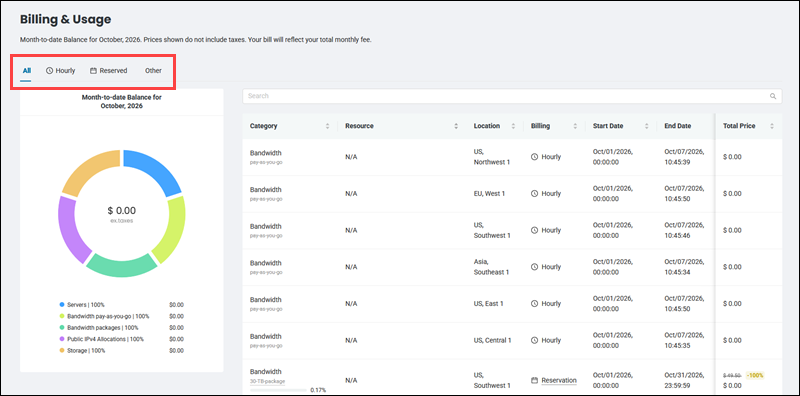Select legend entry 'Bandwidth packages | 100%'
Image resolution: width=800 pixels, height=396 pixels.
[x=103, y=328]
